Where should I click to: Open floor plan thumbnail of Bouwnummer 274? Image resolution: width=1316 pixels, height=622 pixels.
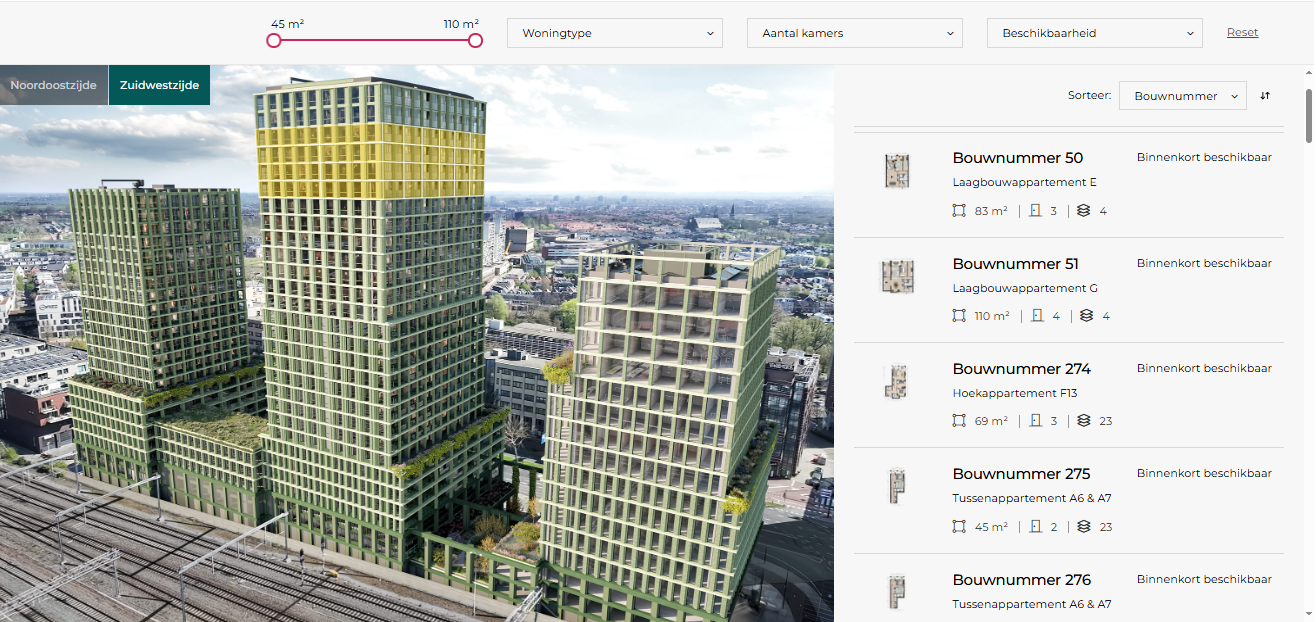click(x=896, y=381)
